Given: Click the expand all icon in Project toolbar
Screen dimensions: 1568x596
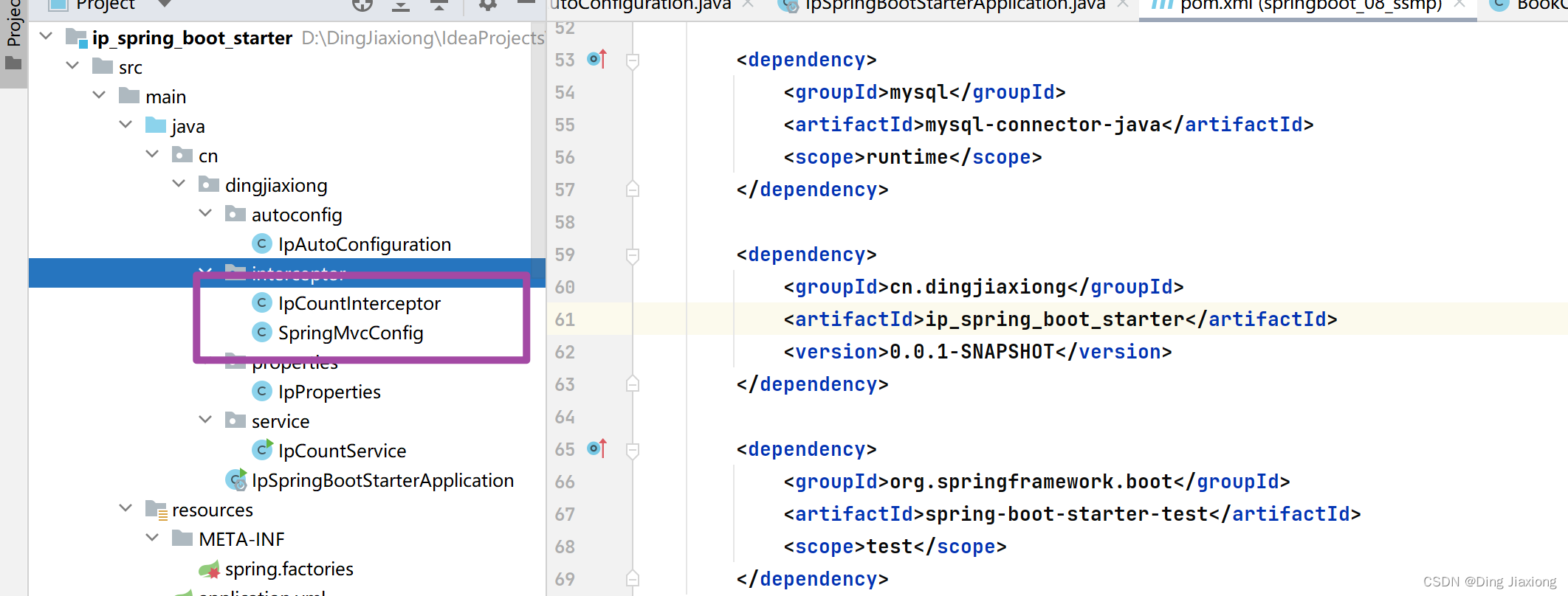Looking at the screenshot, I should 401,5.
